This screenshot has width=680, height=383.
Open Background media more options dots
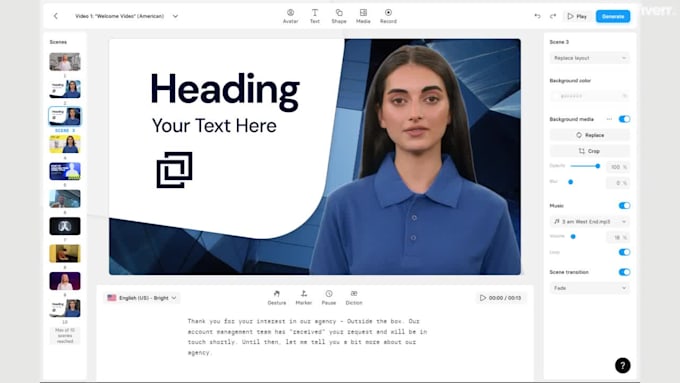609,119
